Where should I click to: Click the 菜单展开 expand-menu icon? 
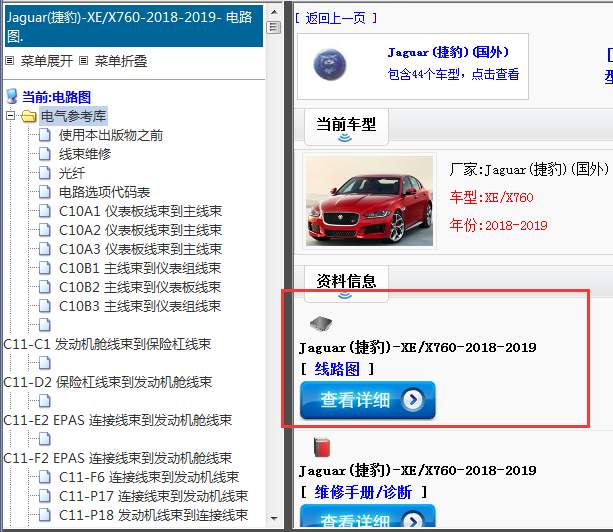point(10,61)
